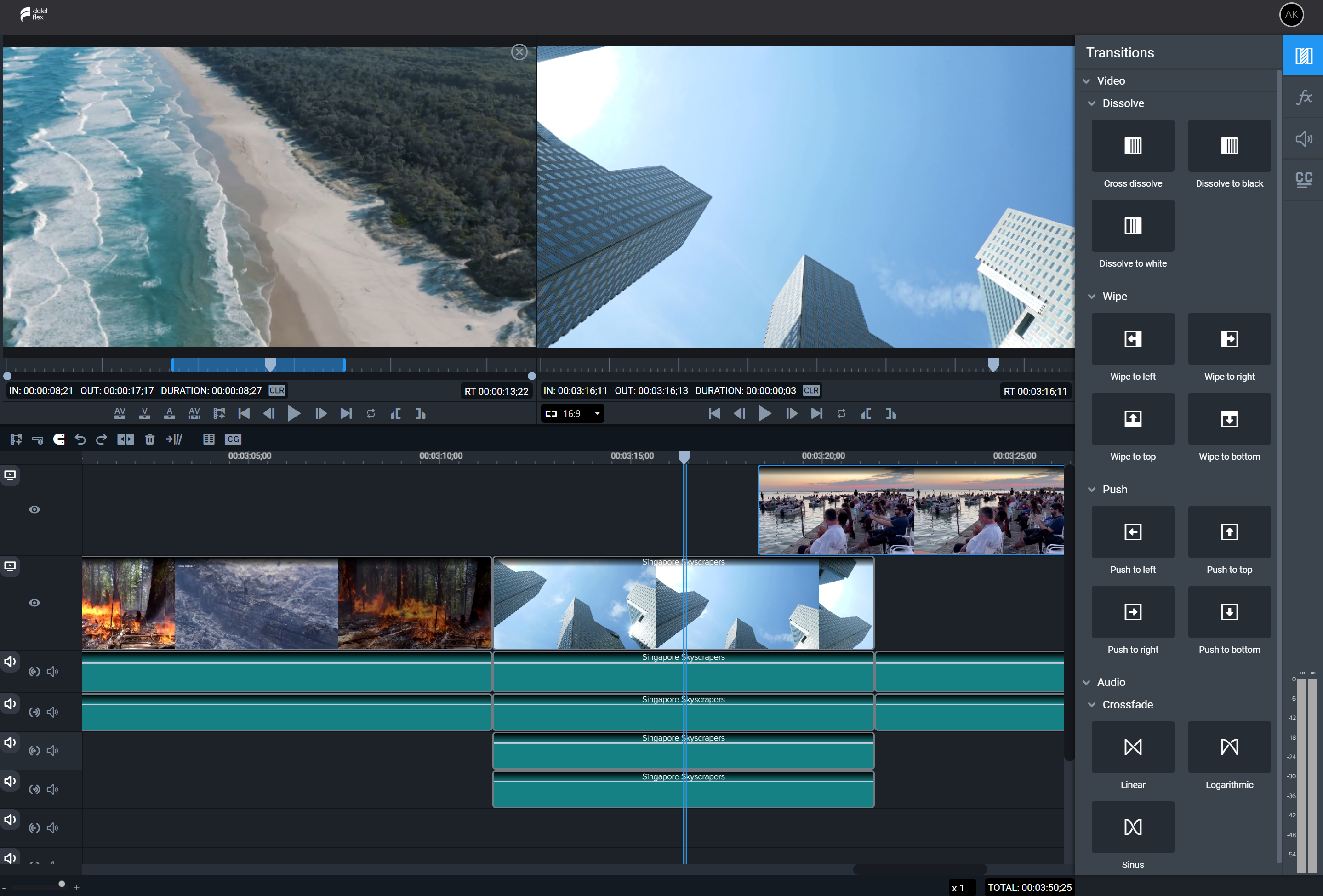Image resolution: width=1323 pixels, height=896 pixels.
Task: Select the Cross dissolve transition
Action: click(1132, 146)
